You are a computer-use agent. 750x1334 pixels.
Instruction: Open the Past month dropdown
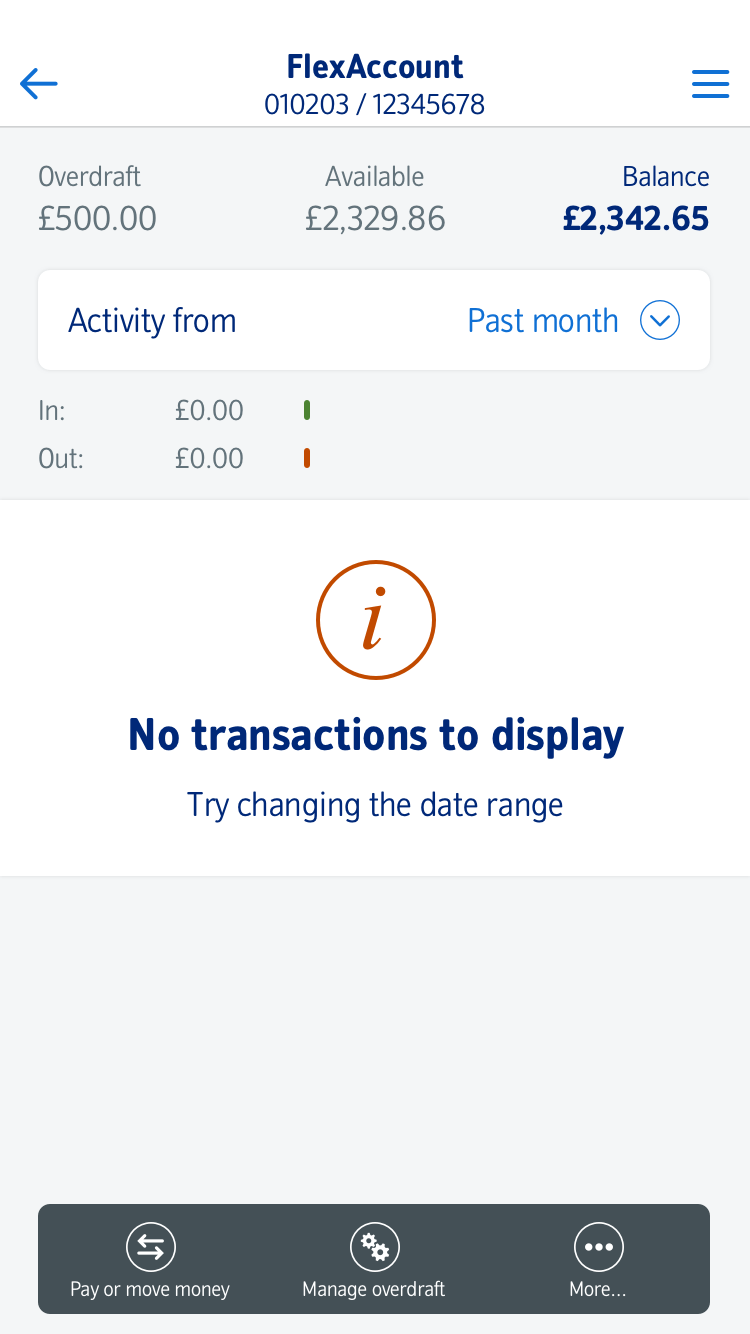(x=543, y=321)
